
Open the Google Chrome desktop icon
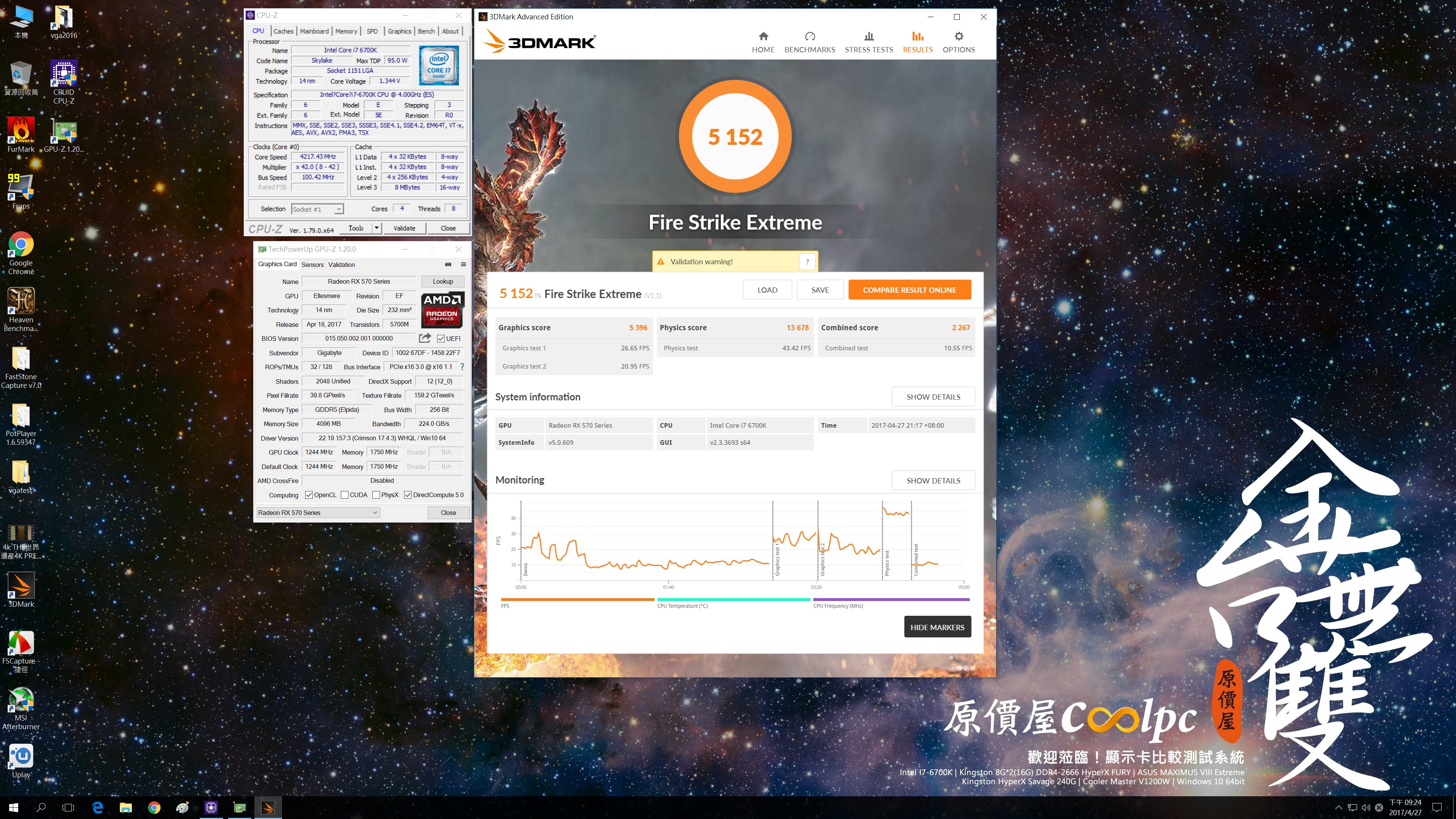21,253
